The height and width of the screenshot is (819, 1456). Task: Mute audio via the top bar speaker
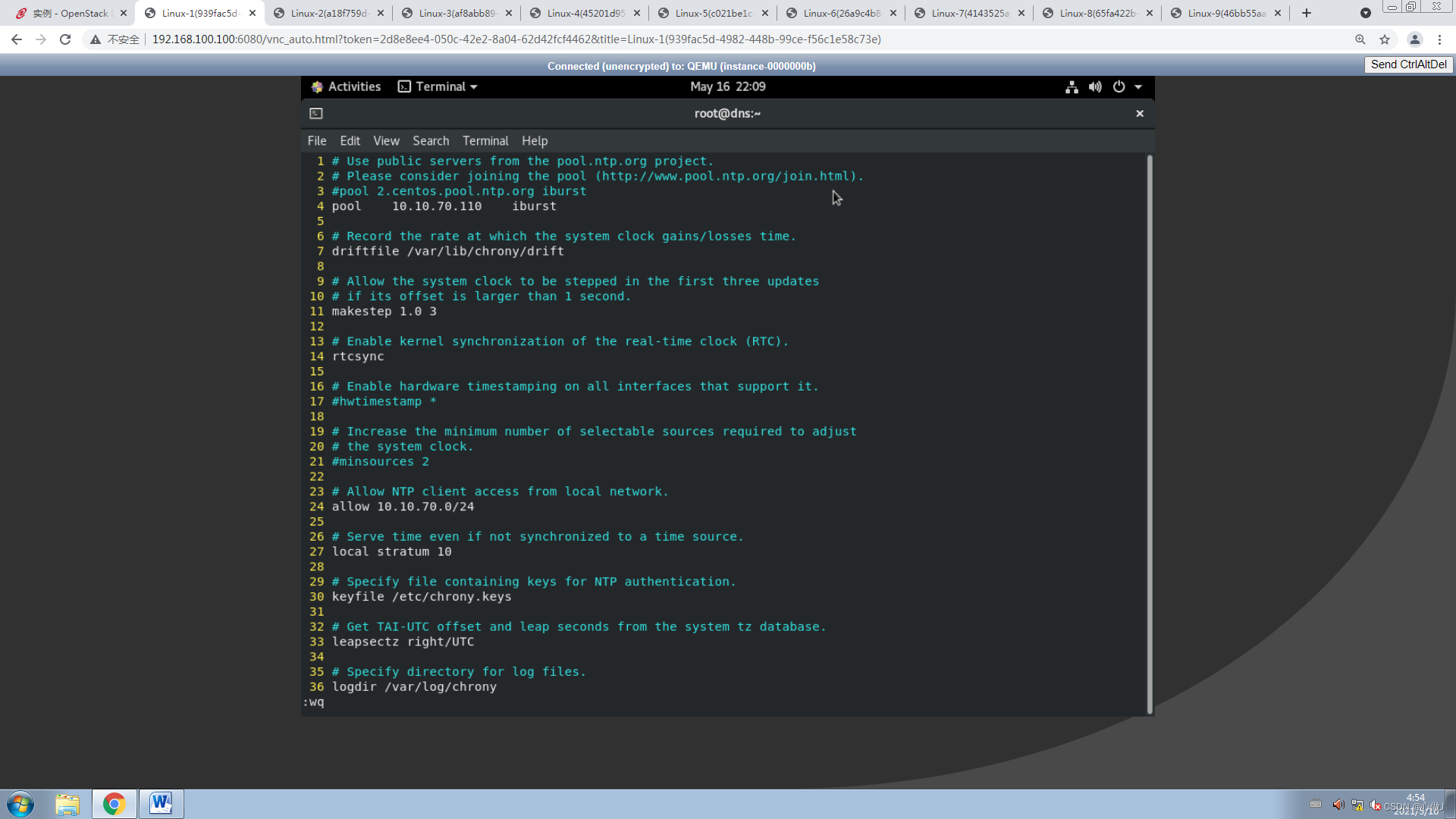pos(1095,87)
